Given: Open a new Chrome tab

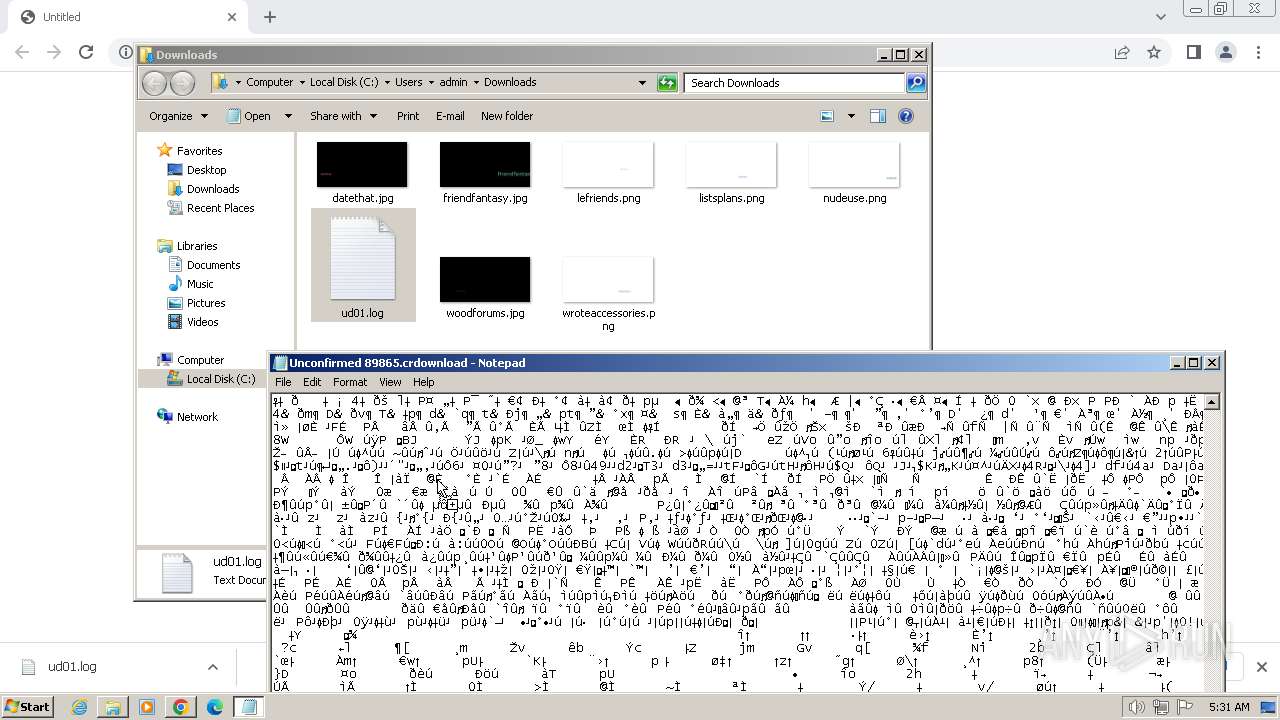Looking at the screenshot, I should click(x=270, y=17).
